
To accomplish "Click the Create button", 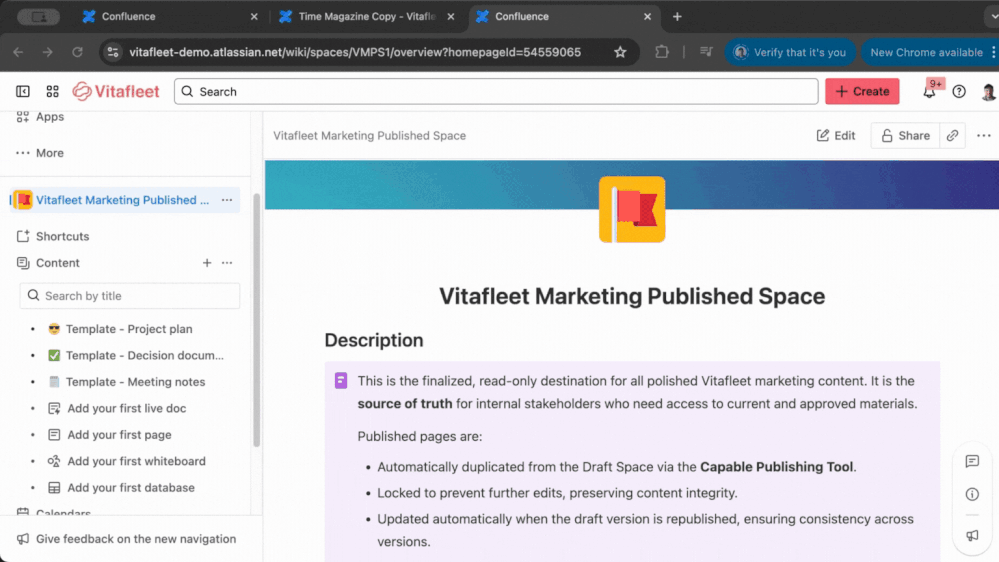I will (x=862, y=92).
